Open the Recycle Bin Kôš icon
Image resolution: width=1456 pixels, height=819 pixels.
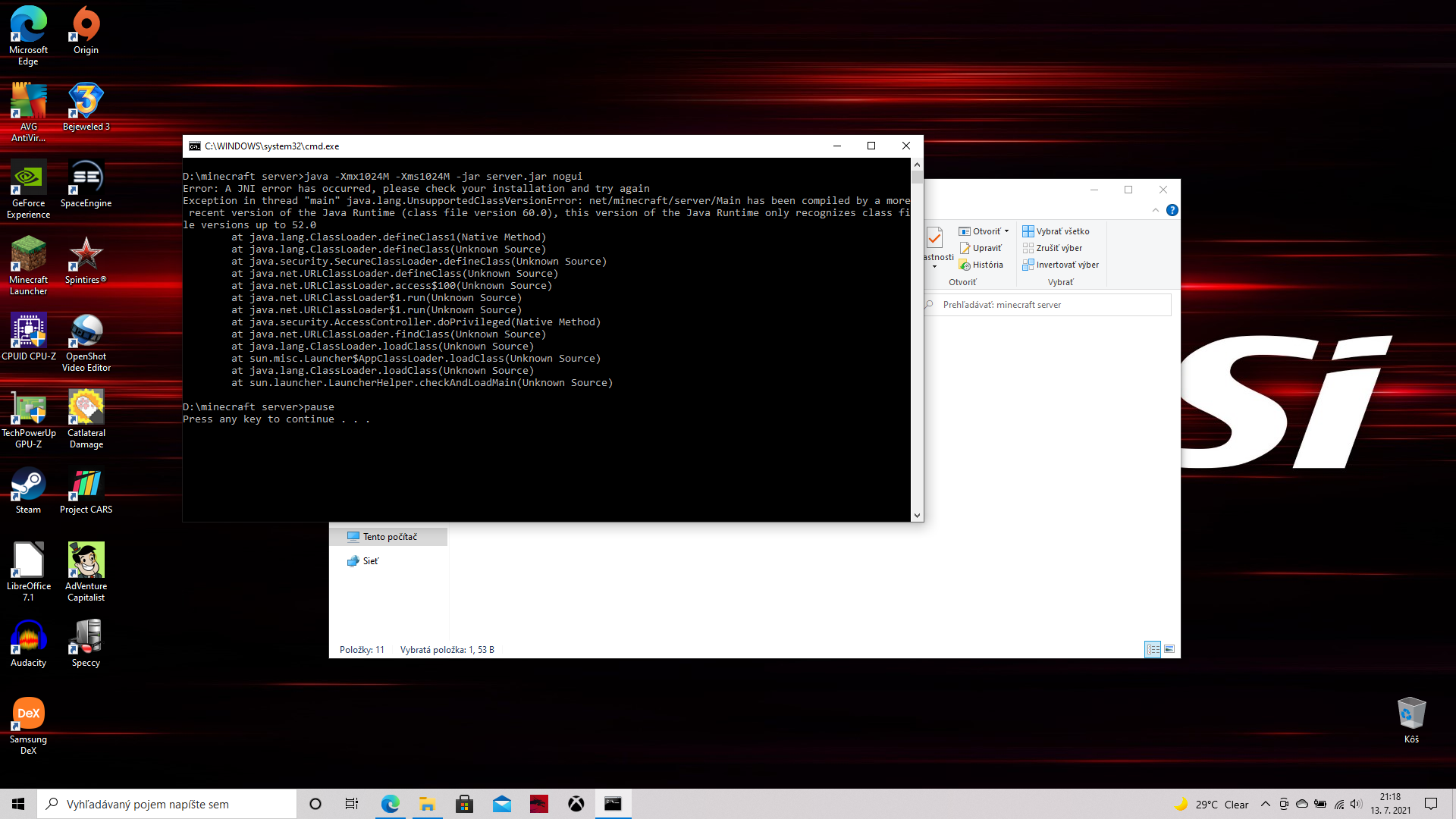(1410, 719)
